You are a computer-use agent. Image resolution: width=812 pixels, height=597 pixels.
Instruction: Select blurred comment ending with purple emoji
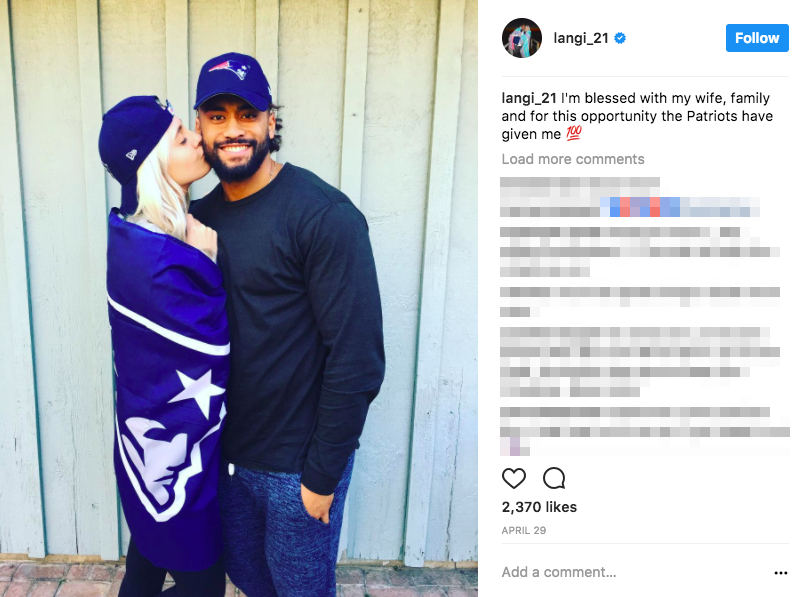click(645, 431)
